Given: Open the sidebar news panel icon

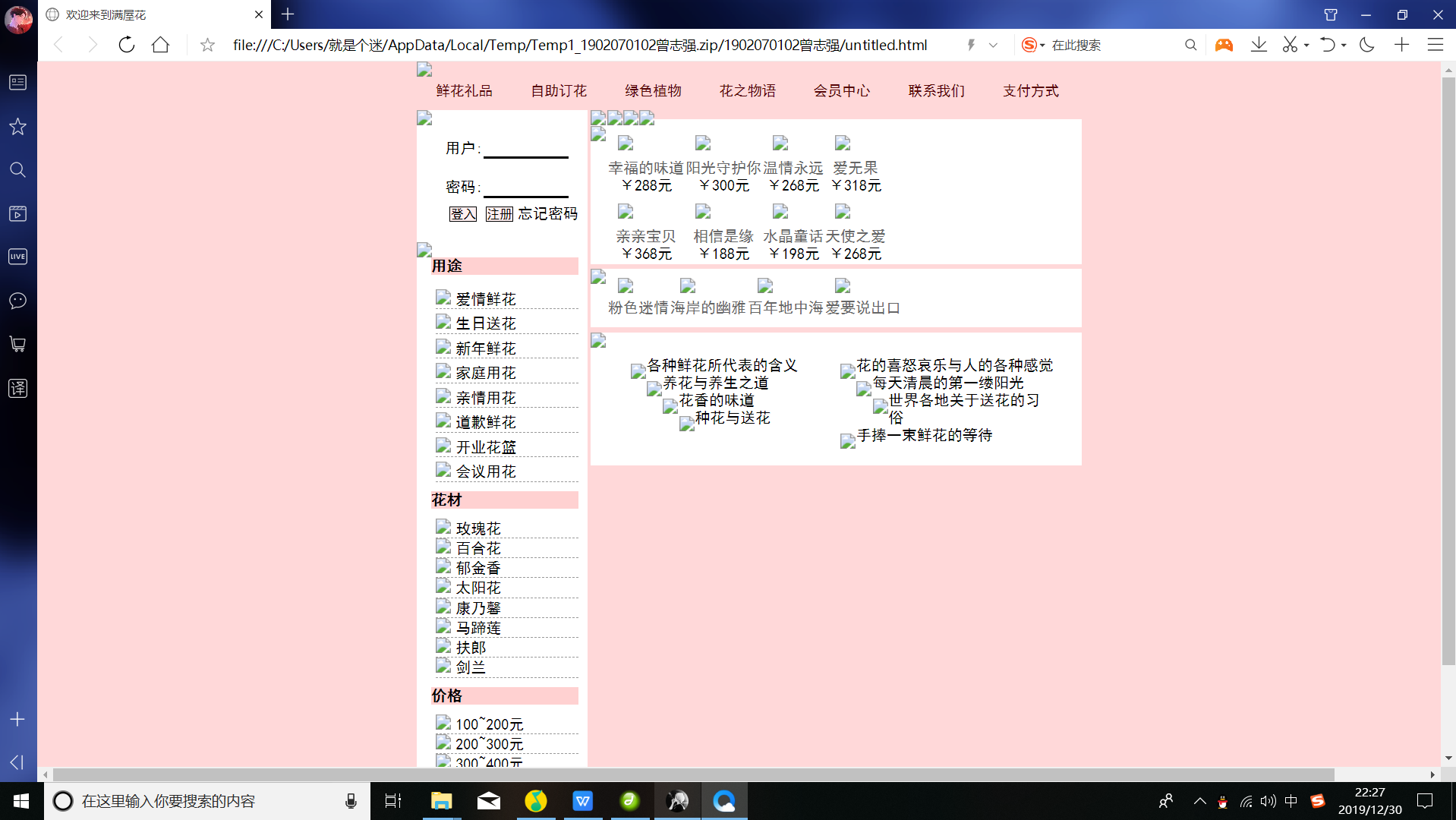Looking at the screenshot, I should point(17,82).
